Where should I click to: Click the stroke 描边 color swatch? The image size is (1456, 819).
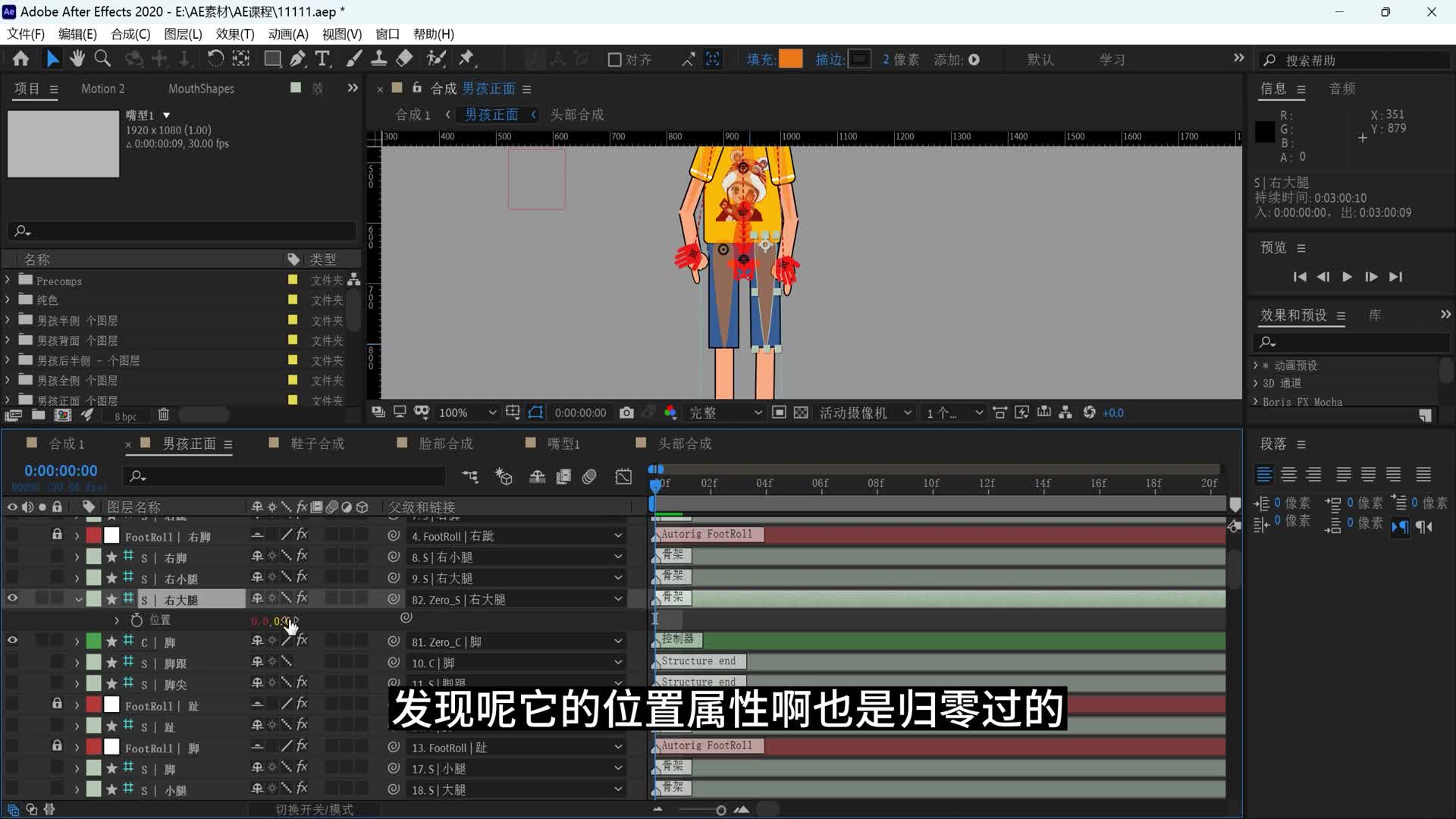pyautogui.click(x=859, y=59)
